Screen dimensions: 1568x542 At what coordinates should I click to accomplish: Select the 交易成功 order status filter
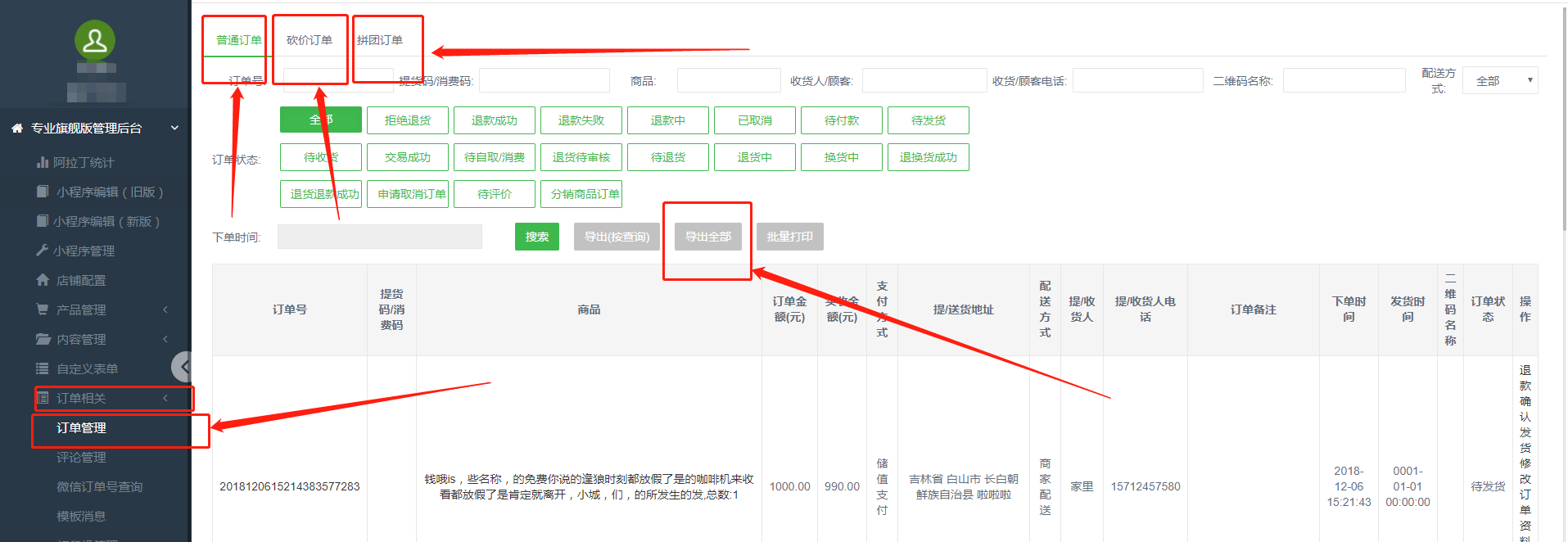(x=407, y=157)
